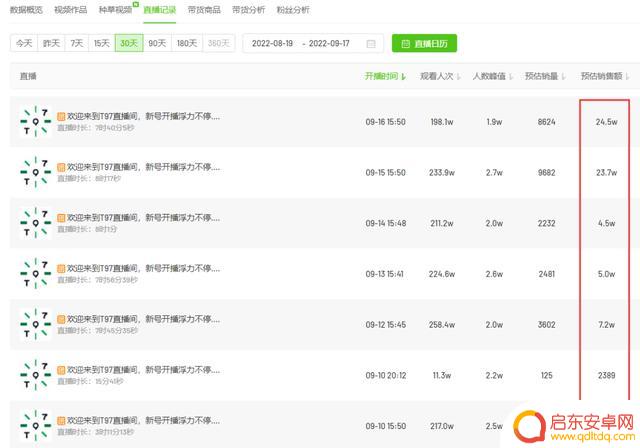Click orange badge icon on 09-10 15:50 row
The image size is (640, 448).
click(61, 421)
